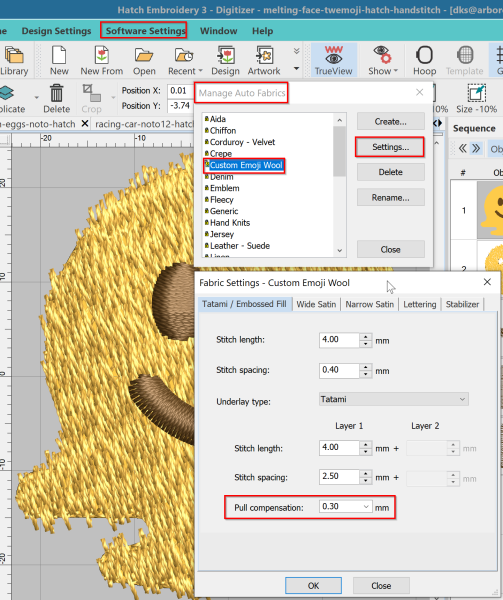Select Corduroy - Velvet fabric

point(242,142)
